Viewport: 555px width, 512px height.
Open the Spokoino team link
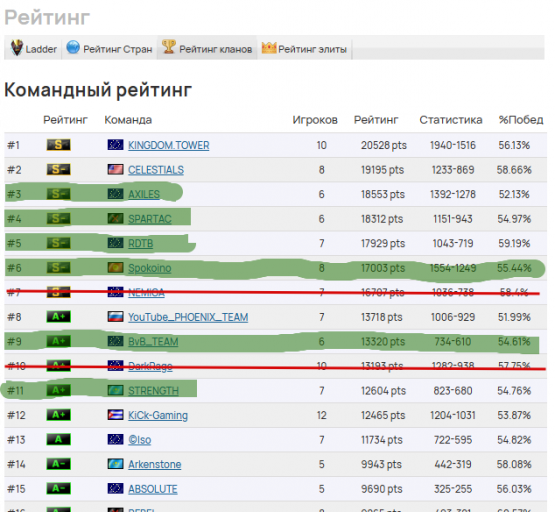149,269
